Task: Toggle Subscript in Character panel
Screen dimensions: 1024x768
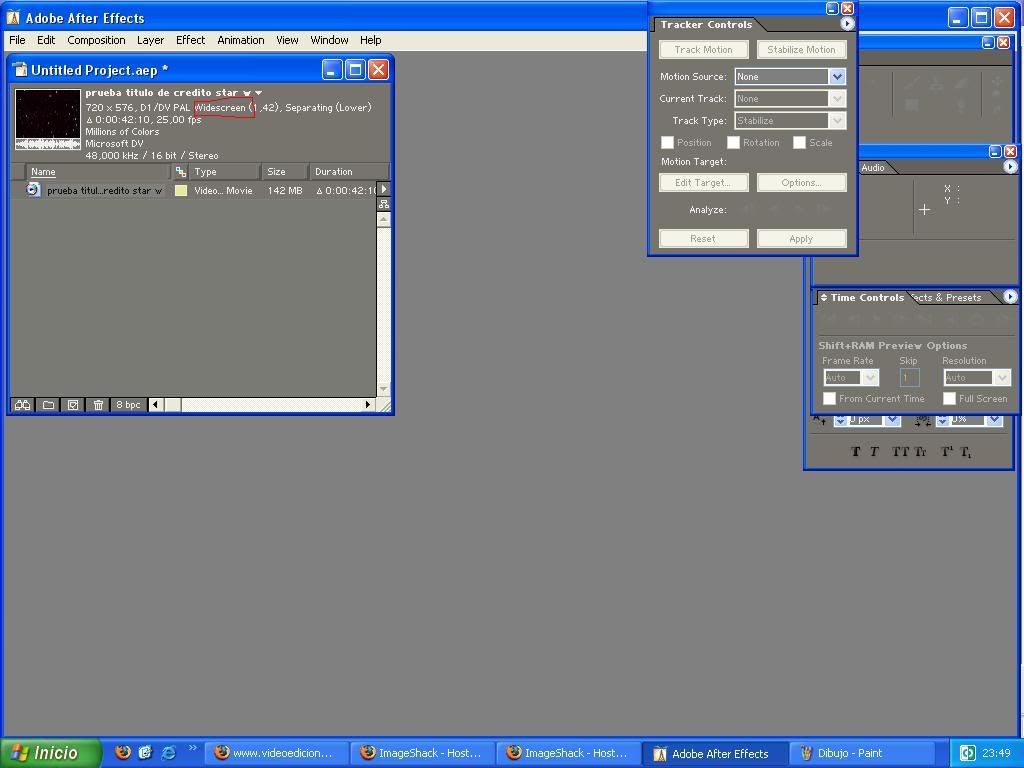Action: tap(966, 452)
